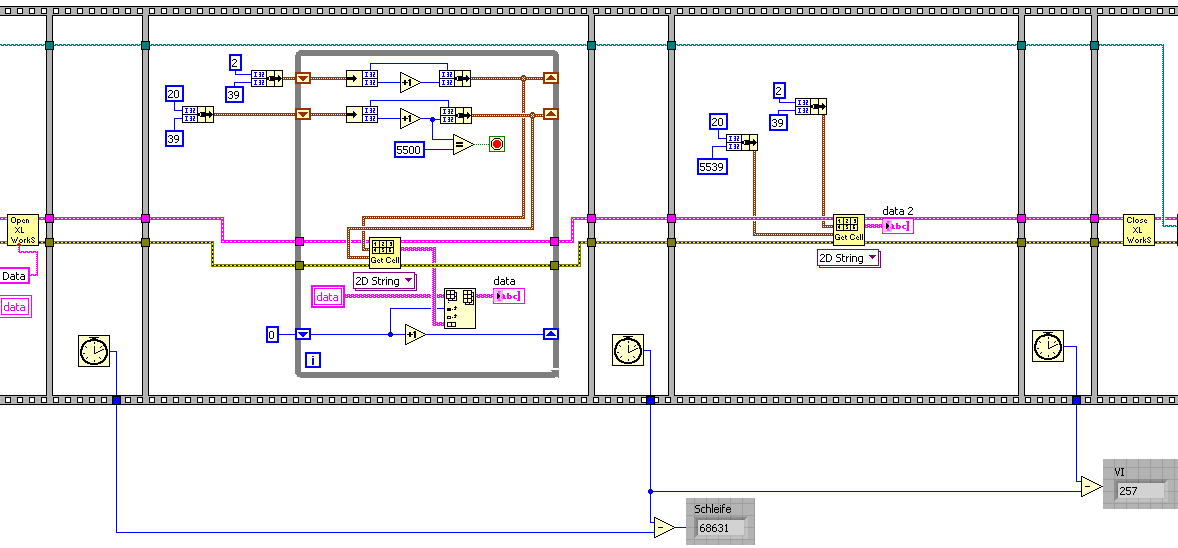Click the top-left shift register down arrow
The height and width of the screenshot is (548, 1178).
coord(303,77)
